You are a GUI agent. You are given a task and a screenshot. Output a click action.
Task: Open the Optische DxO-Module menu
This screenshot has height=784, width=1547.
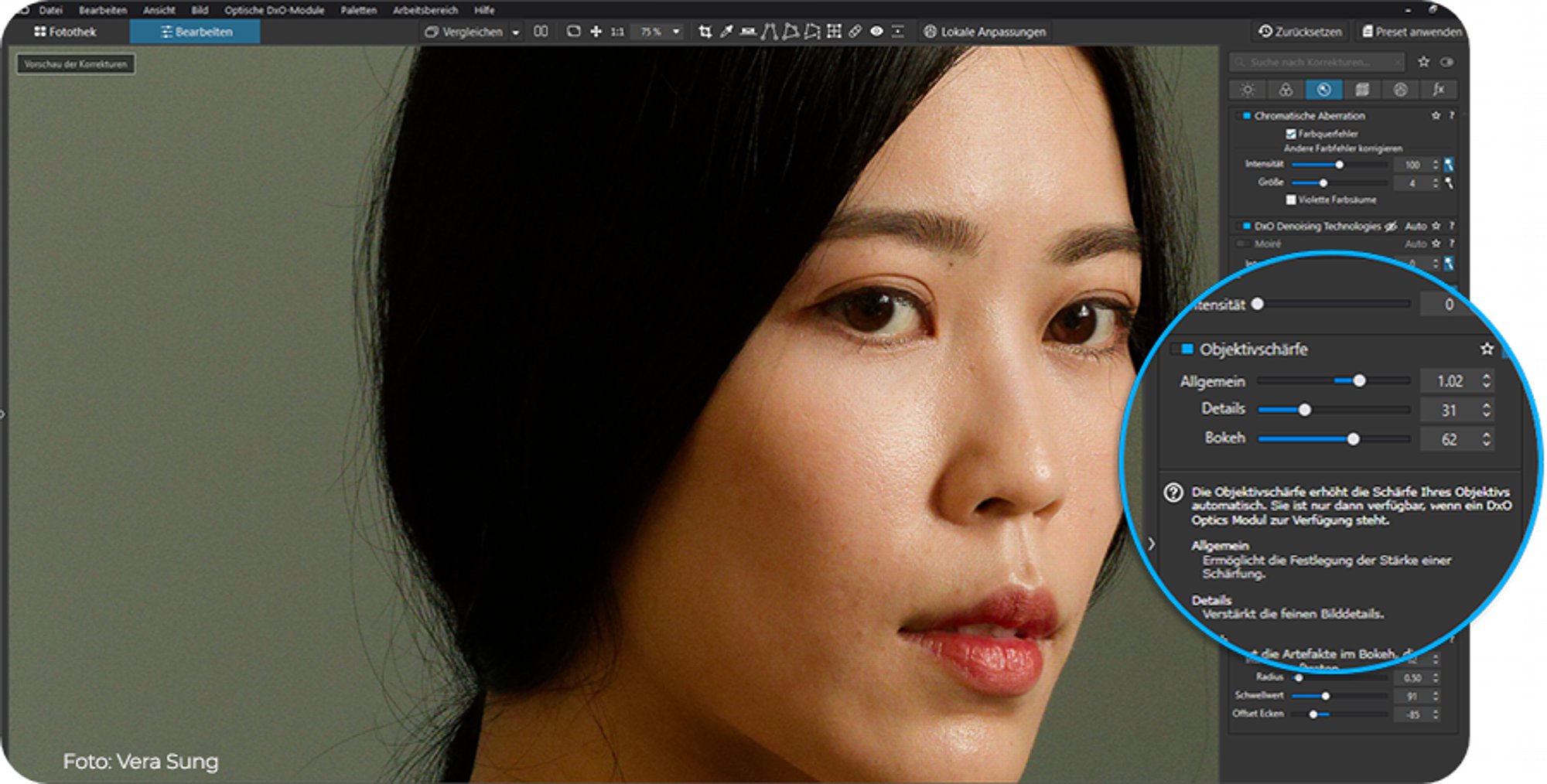point(275,10)
